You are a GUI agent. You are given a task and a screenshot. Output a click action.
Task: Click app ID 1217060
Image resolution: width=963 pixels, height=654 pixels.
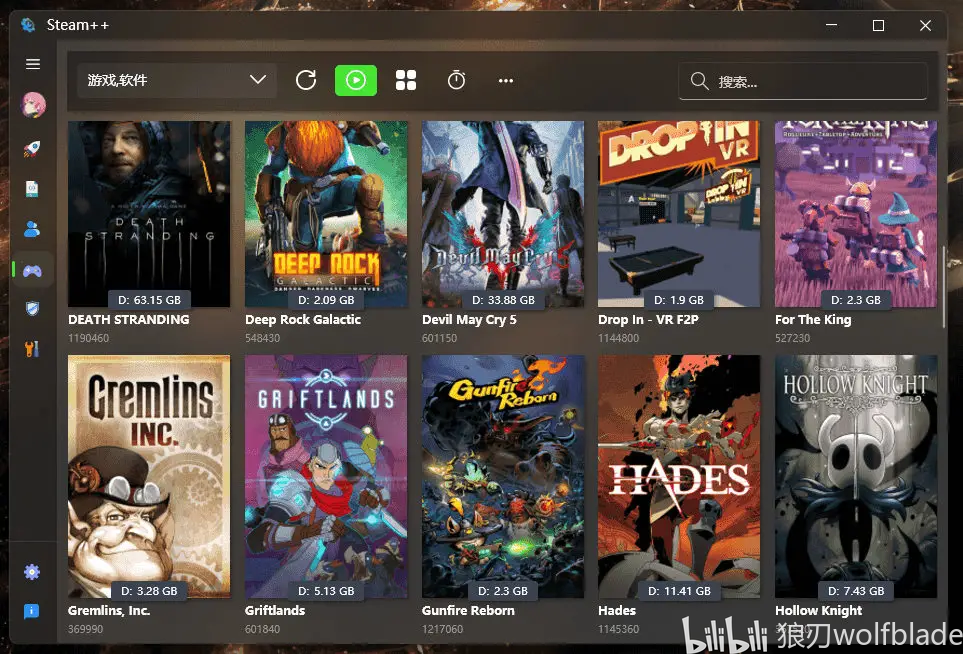(x=442, y=629)
